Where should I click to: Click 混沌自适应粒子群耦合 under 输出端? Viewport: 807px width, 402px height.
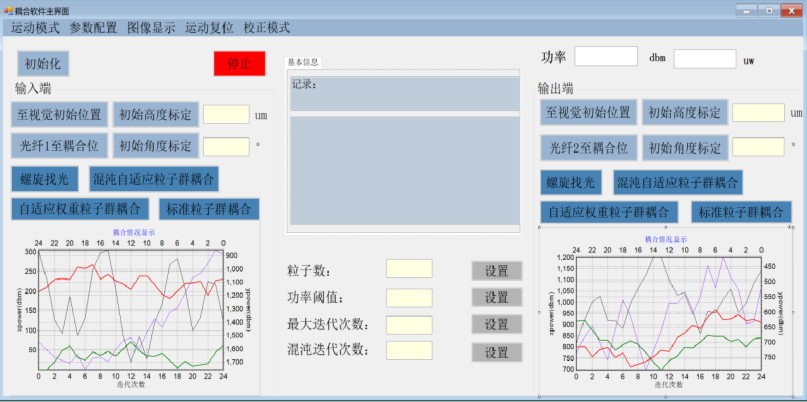point(678,183)
